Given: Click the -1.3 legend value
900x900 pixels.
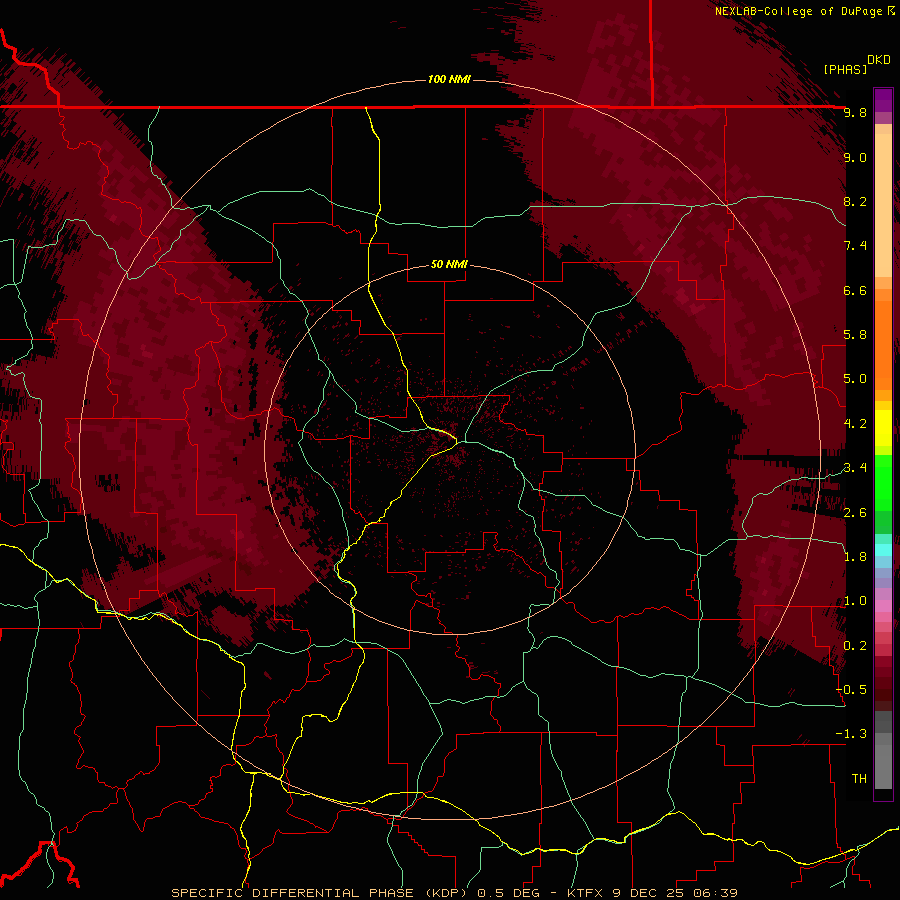Looking at the screenshot, I should [851, 734].
